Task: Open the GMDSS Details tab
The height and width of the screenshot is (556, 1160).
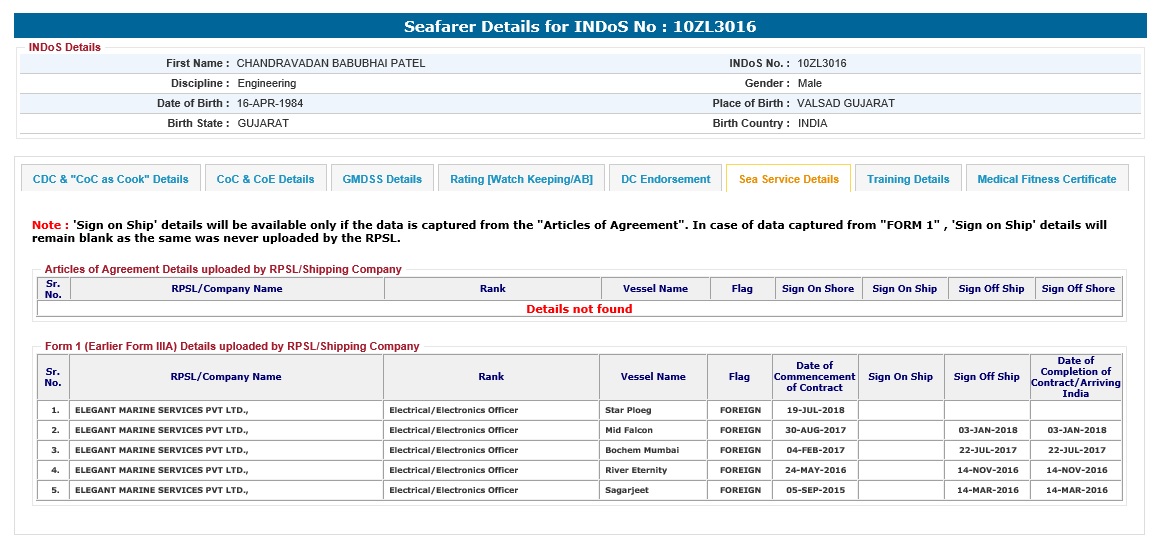Action: (x=382, y=179)
